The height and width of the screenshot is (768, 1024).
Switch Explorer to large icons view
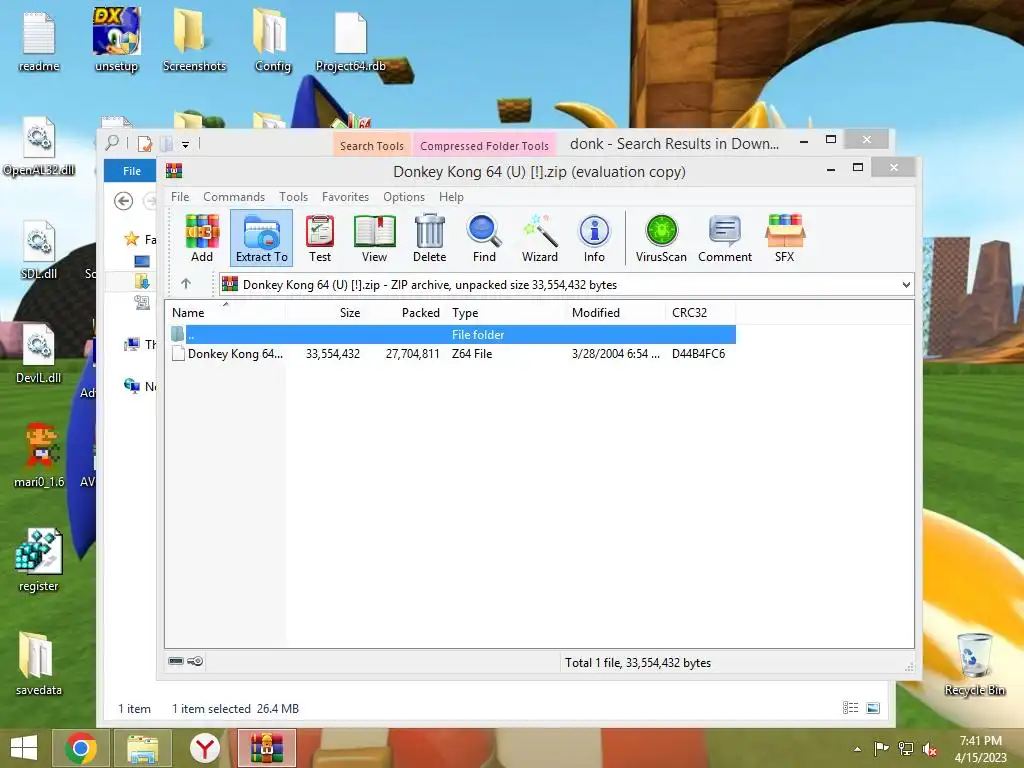(873, 708)
